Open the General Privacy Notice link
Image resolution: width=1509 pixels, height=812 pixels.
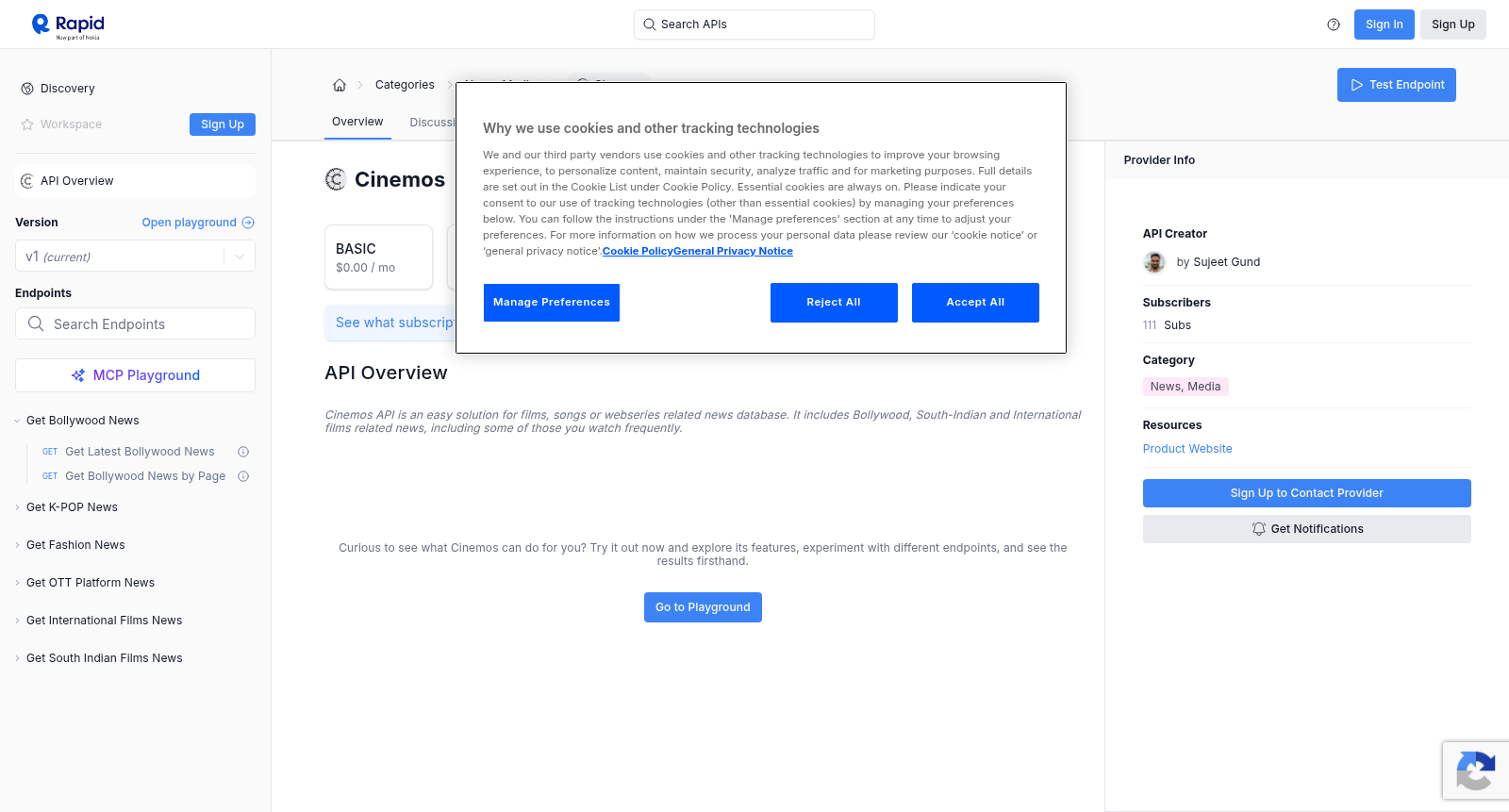tap(734, 251)
